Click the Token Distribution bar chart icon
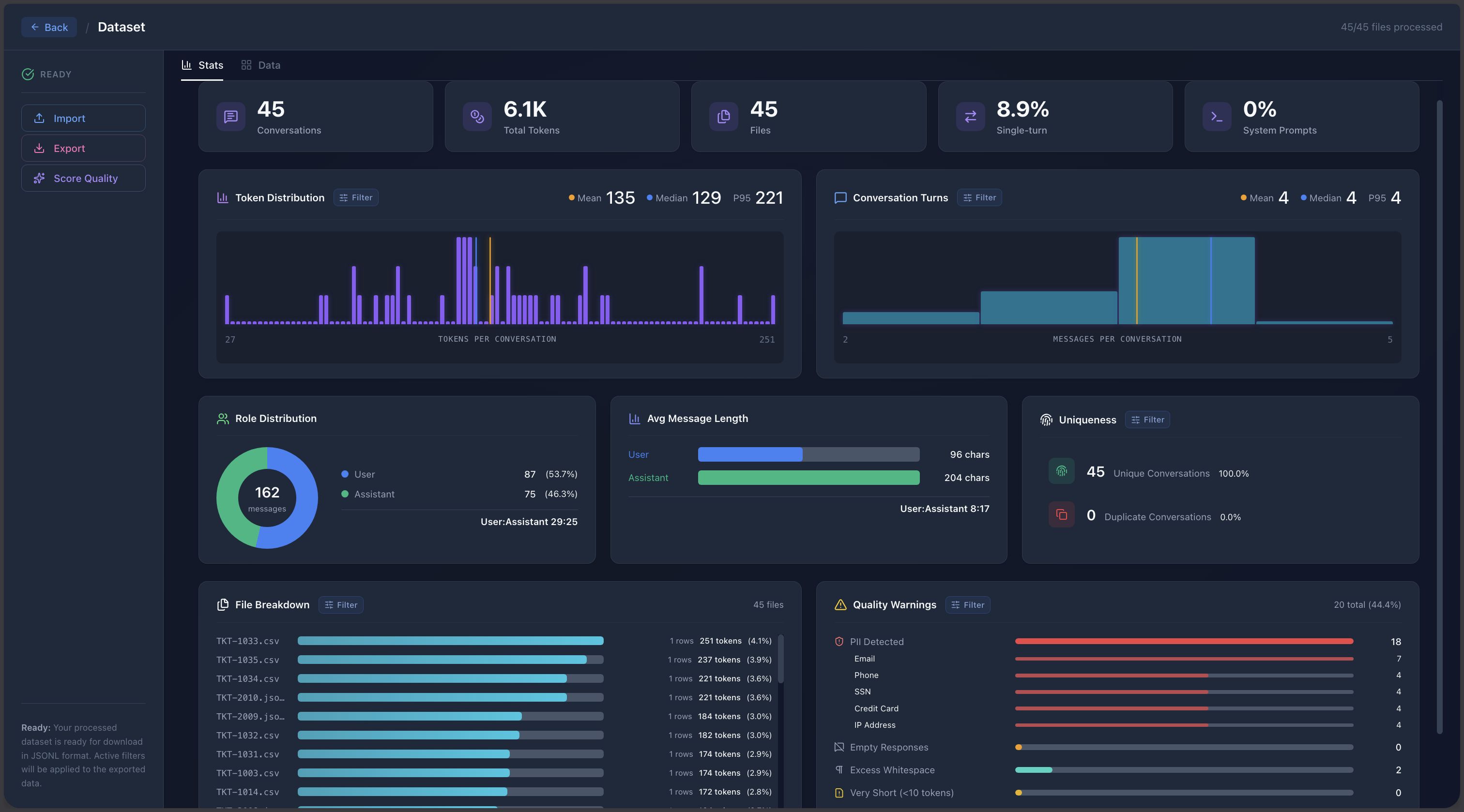The image size is (1464, 812). 223,198
